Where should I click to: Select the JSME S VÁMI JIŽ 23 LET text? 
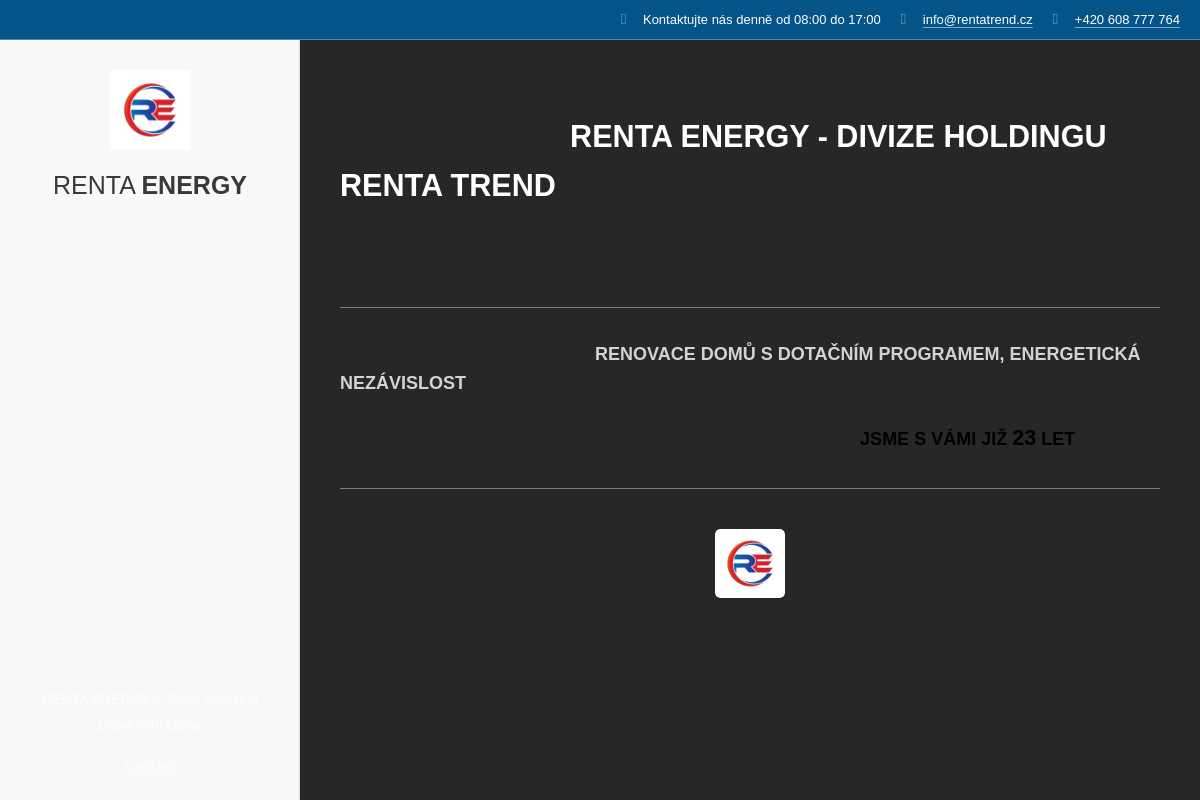967,438
